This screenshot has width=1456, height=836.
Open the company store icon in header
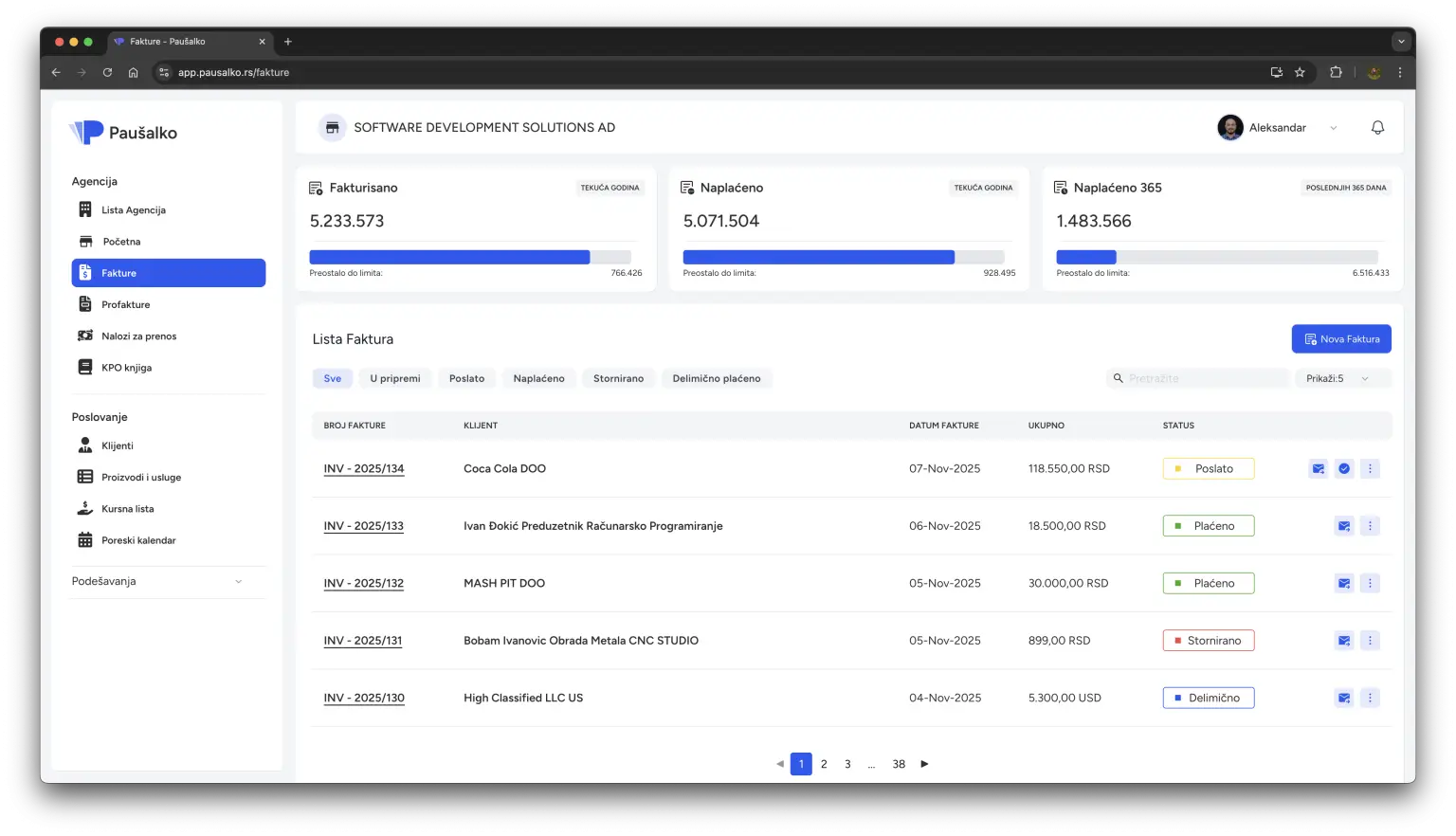(332, 128)
